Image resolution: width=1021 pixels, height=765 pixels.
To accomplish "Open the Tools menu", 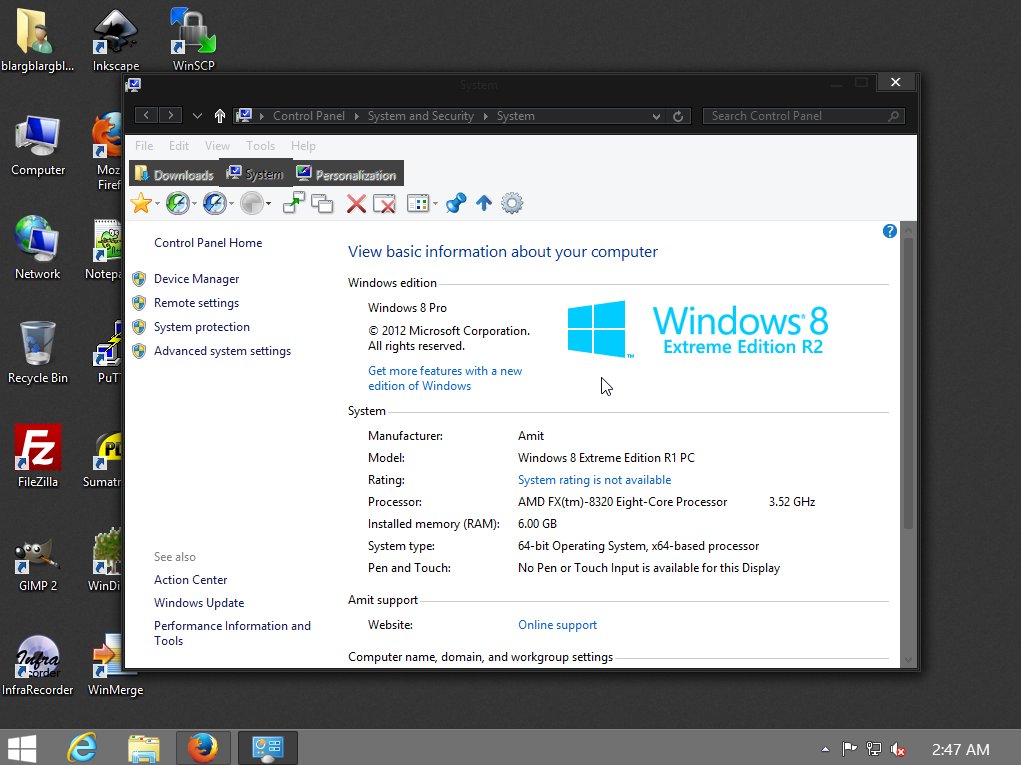I will pyautogui.click(x=260, y=146).
